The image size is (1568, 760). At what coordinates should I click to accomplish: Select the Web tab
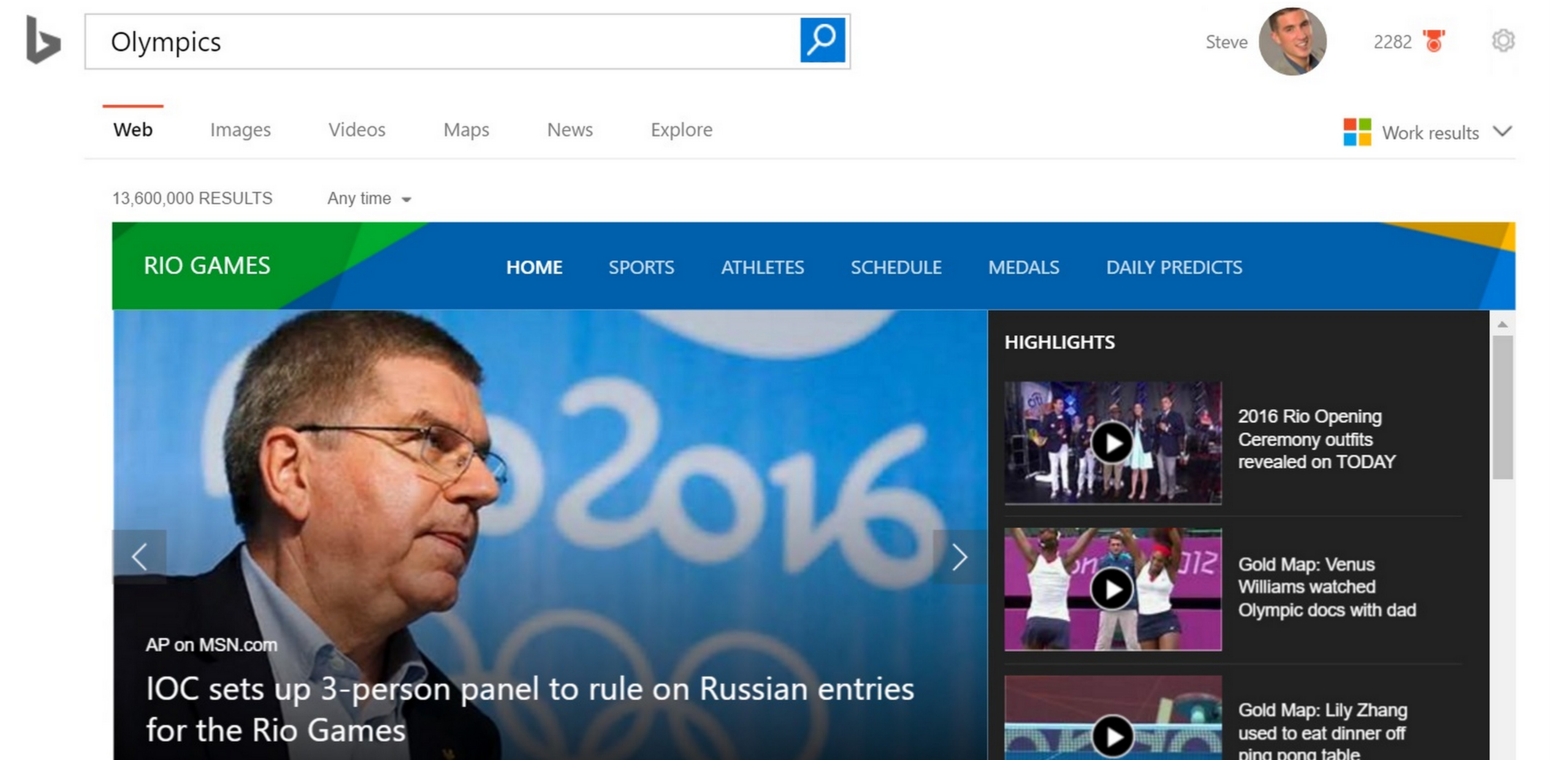[x=133, y=130]
